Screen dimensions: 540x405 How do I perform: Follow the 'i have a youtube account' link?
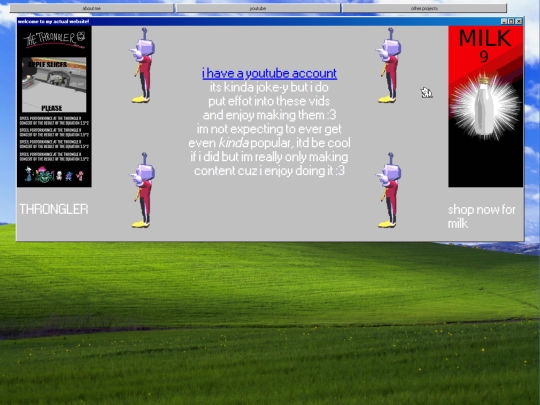click(269, 73)
